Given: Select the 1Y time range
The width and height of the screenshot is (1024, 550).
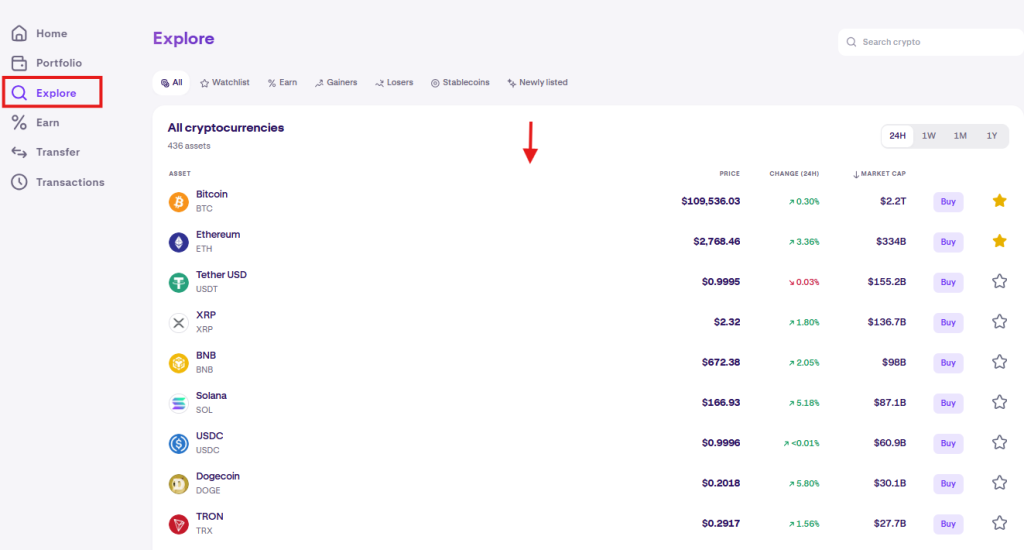Looking at the screenshot, I should [991, 136].
